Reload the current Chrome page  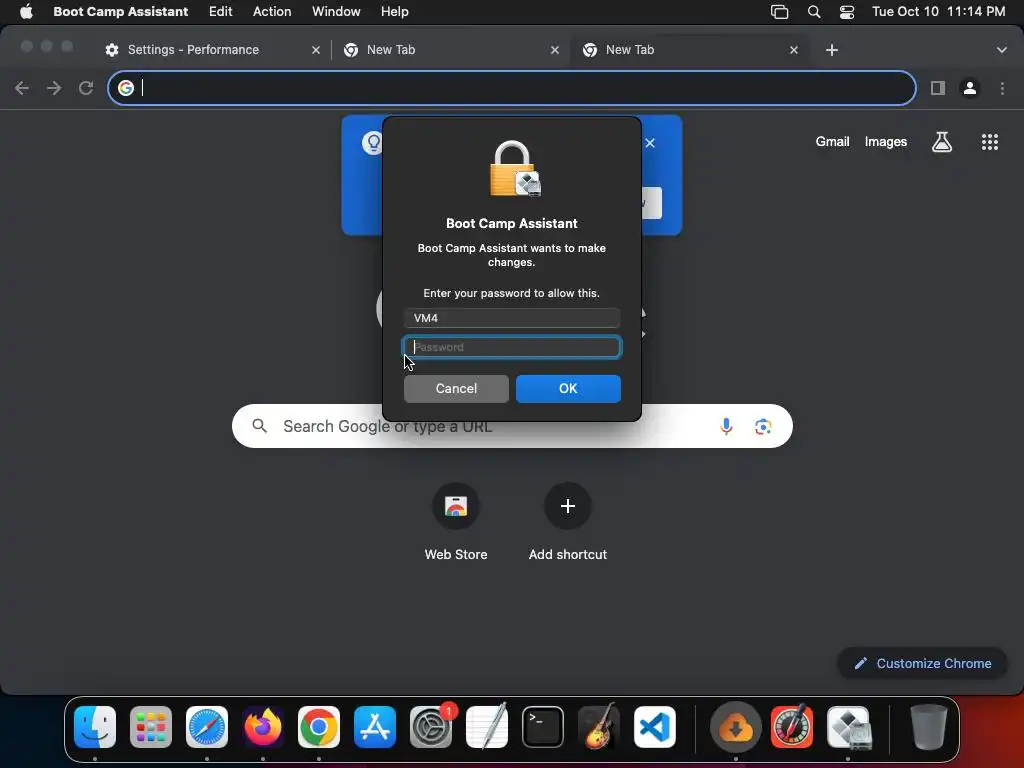pyautogui.click(x=86, y=88)
